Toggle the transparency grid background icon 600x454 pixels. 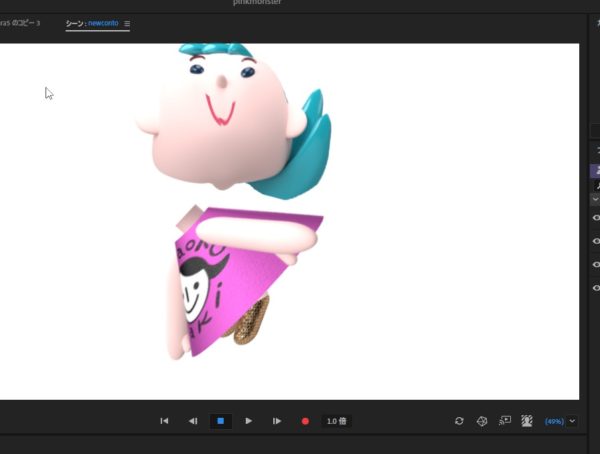point(527,421)
